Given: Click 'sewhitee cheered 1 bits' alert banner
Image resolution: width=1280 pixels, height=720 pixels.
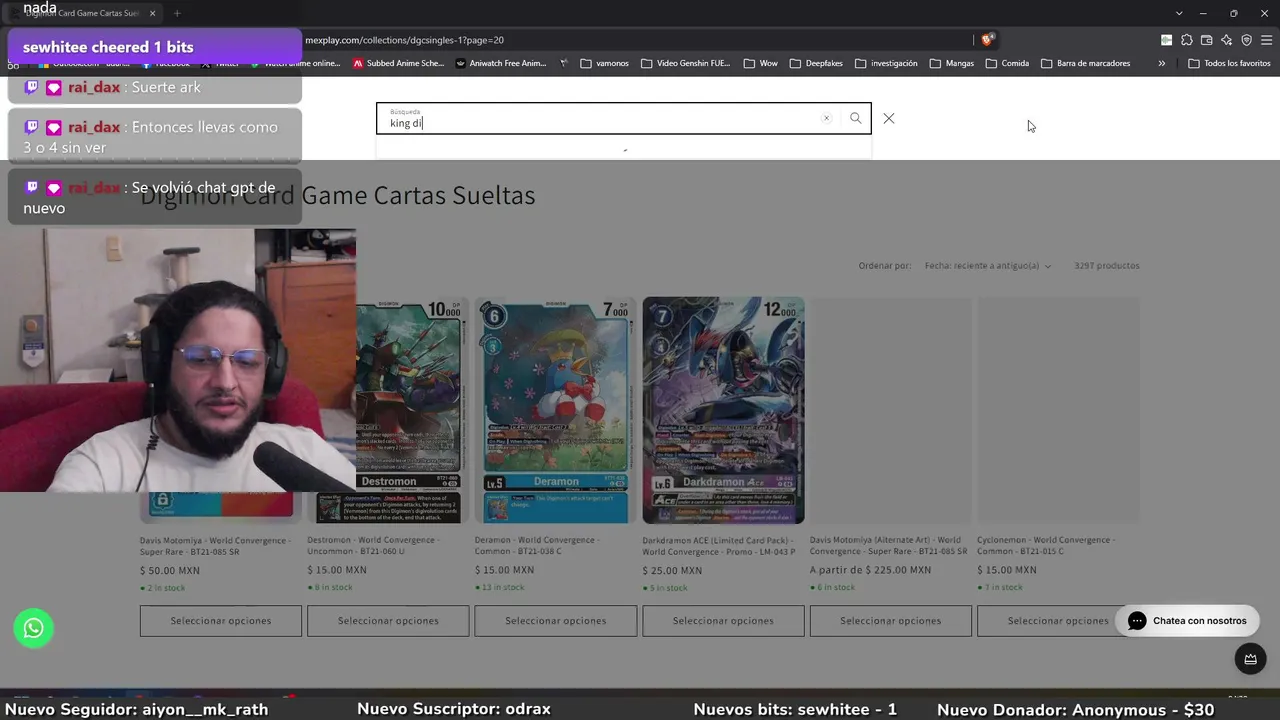Looking at the screenshot, I should point(154,47).
